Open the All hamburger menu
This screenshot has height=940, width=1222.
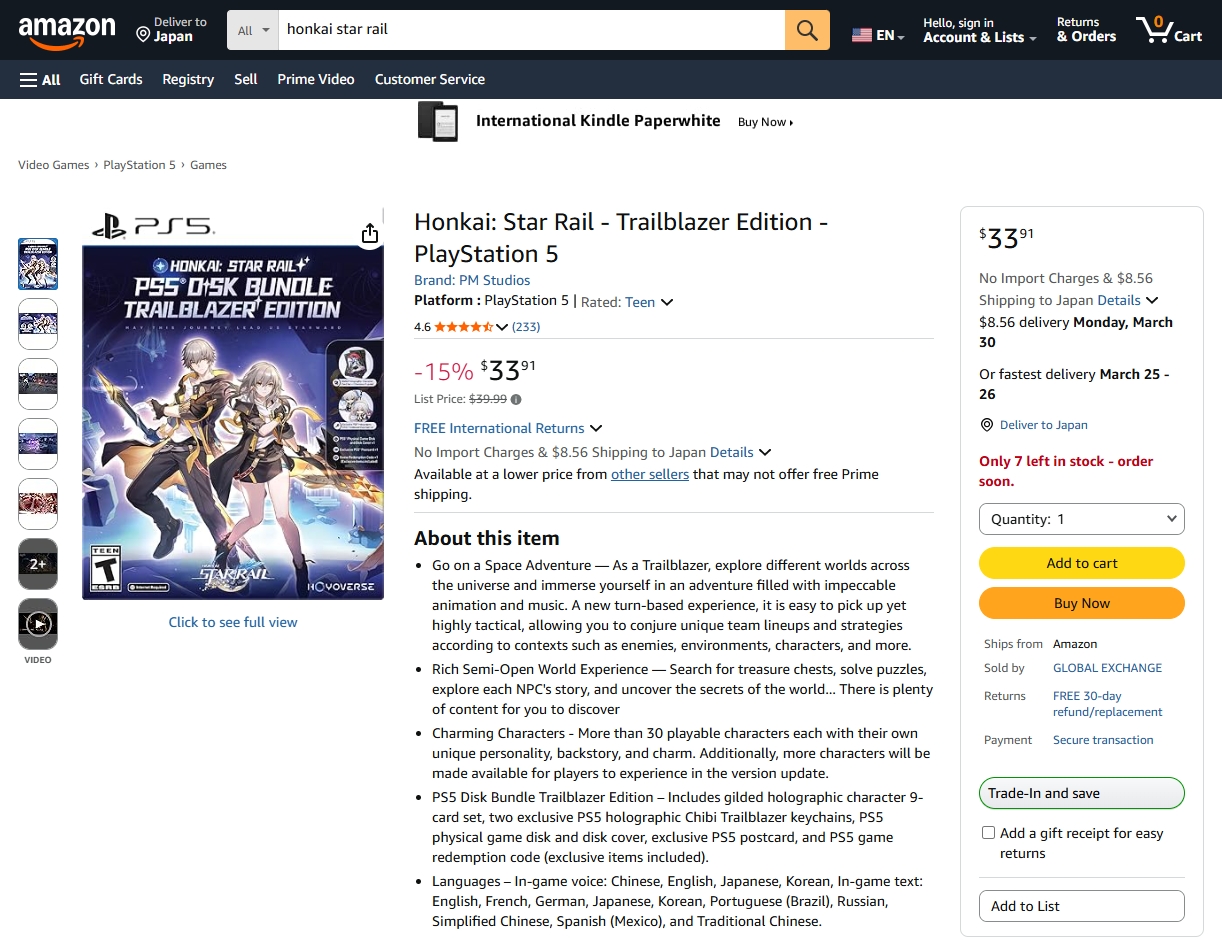40,80
